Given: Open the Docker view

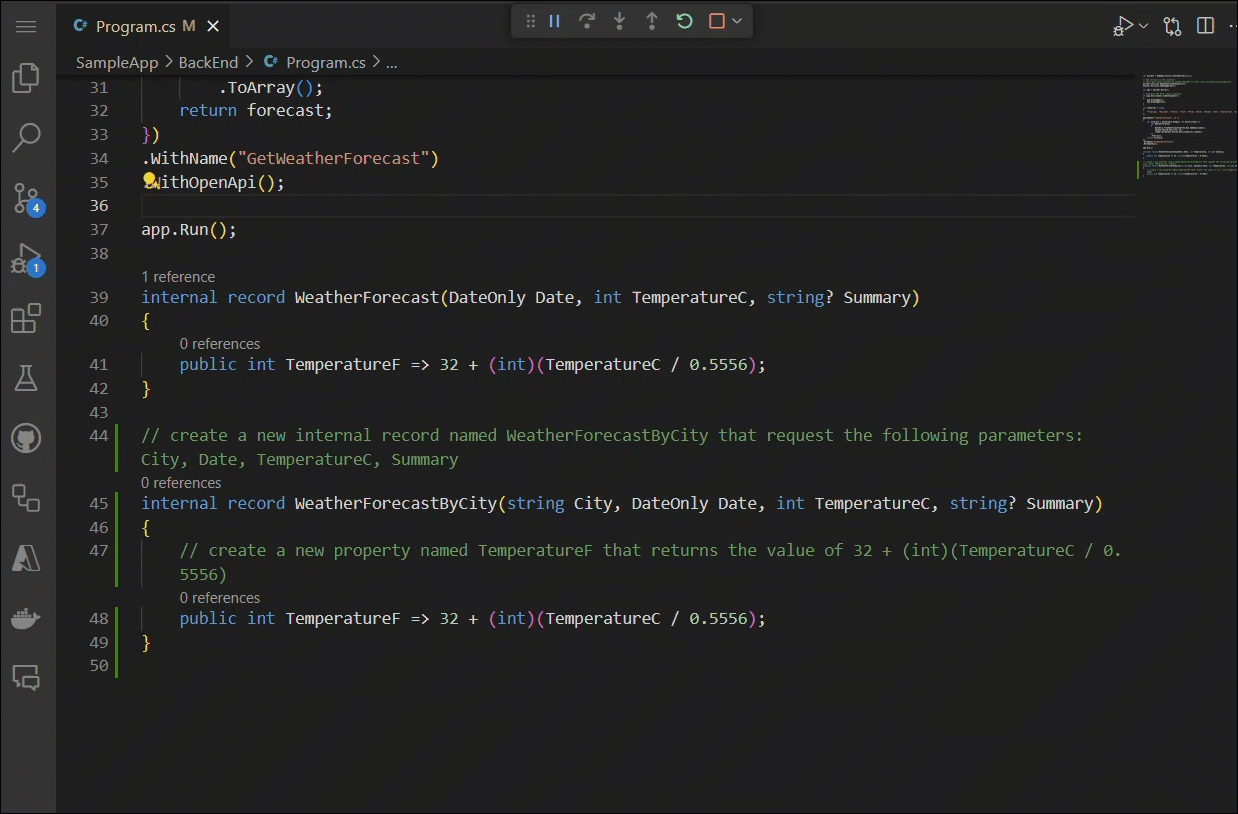Looking at the screenshot, I should click(x=26, y=619).
